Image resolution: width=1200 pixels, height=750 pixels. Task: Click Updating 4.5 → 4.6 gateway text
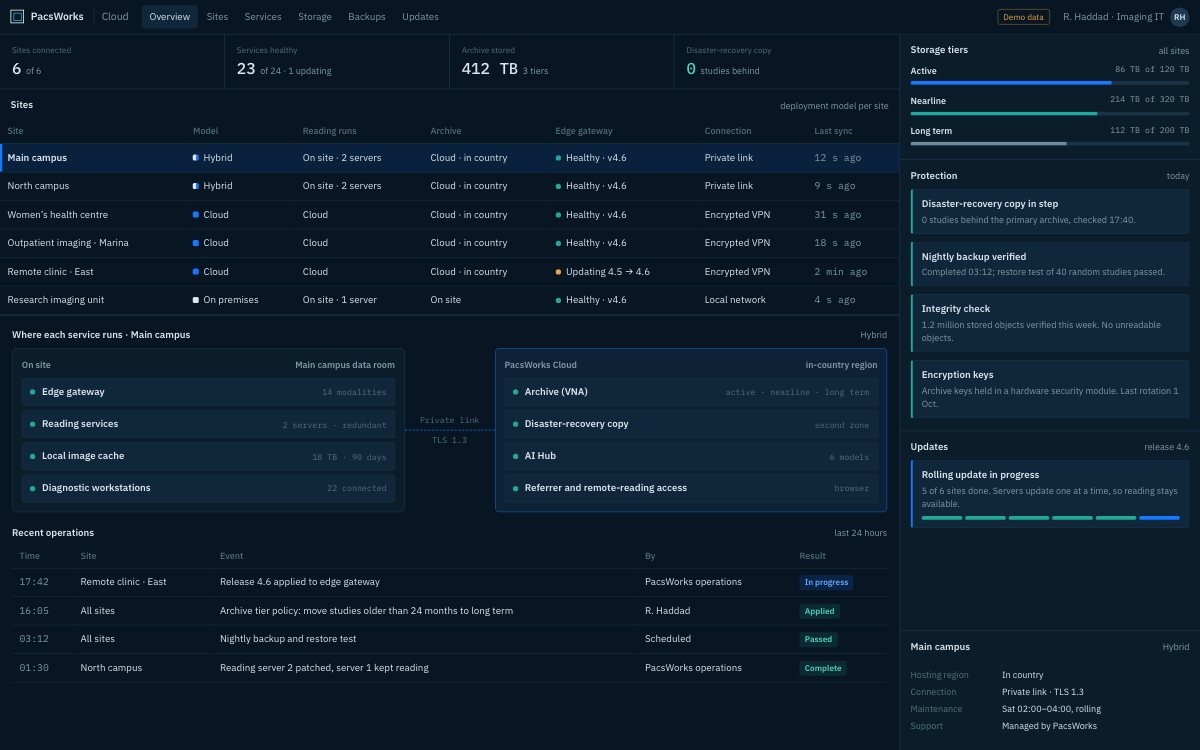tap(608, 272)
